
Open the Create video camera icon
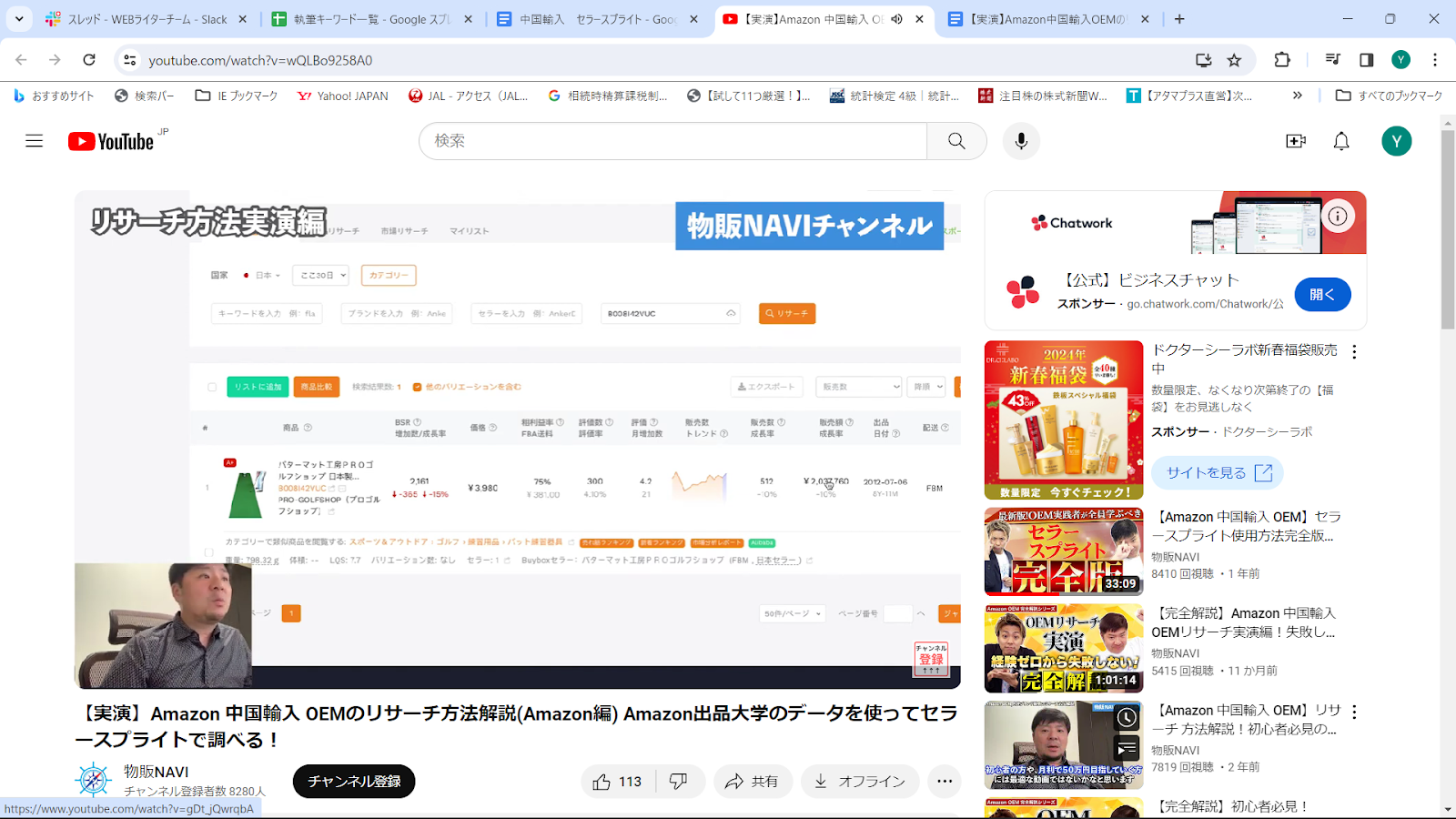click(x=1296, y=141)
